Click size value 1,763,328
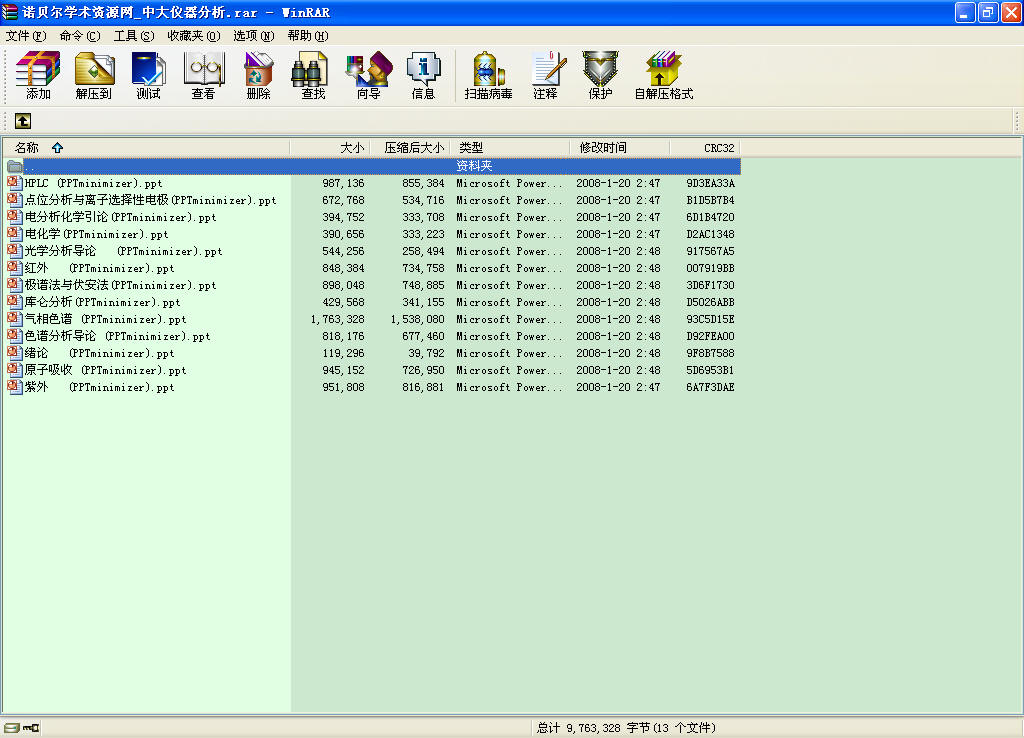 coord(338,319)
